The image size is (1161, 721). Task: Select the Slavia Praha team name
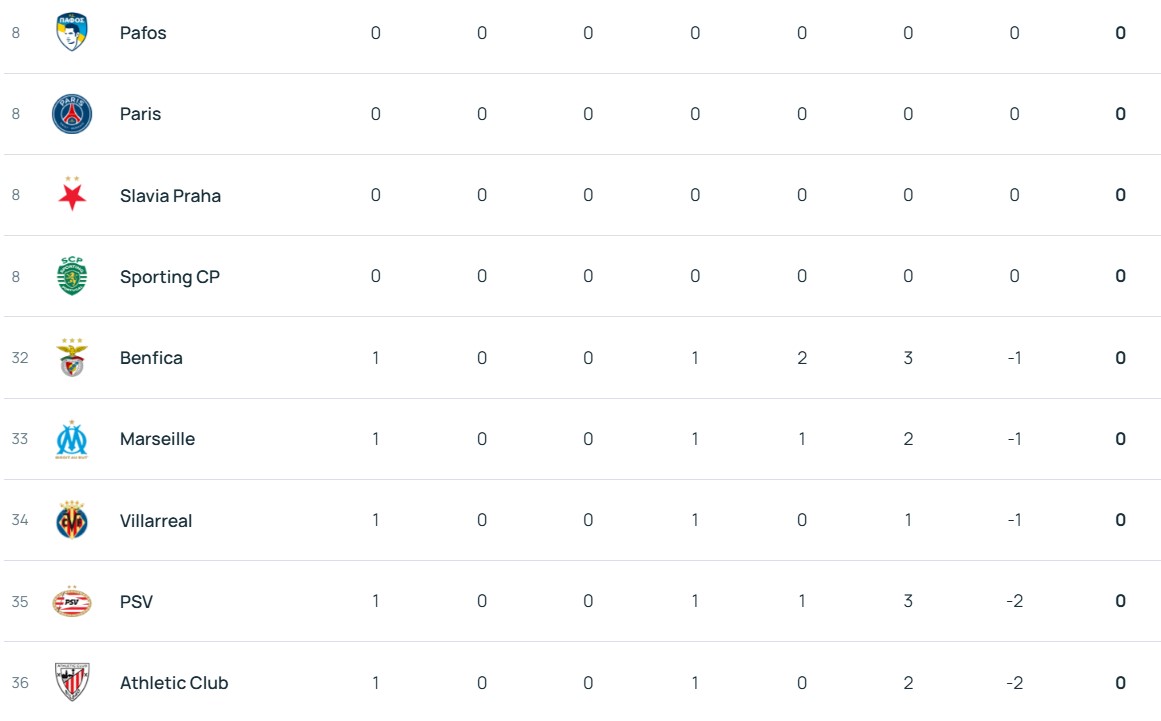pyautogui.click(x=170, y=196)
